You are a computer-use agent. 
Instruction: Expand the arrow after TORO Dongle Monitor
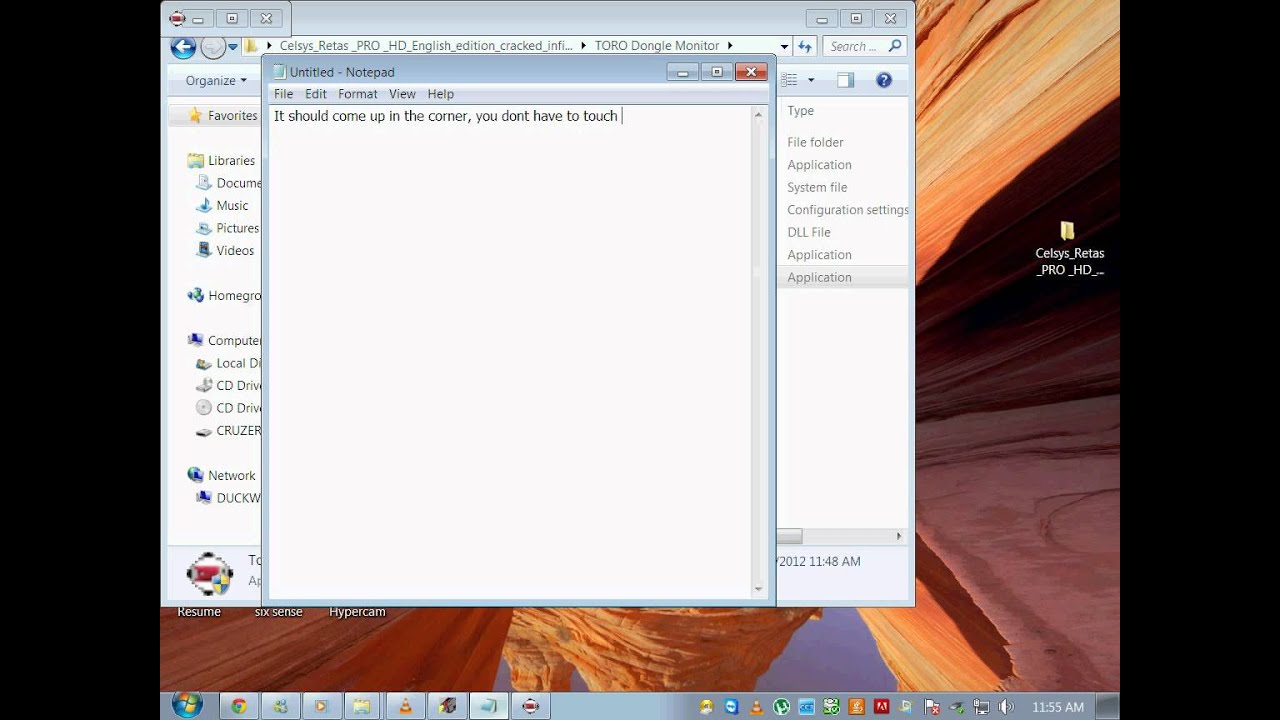click(x=730, y=46)
